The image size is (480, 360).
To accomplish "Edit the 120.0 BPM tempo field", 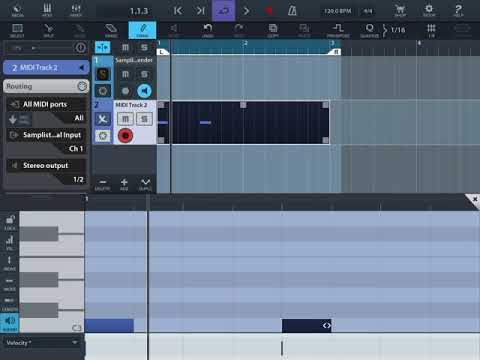I will click(x=337, y=11).
